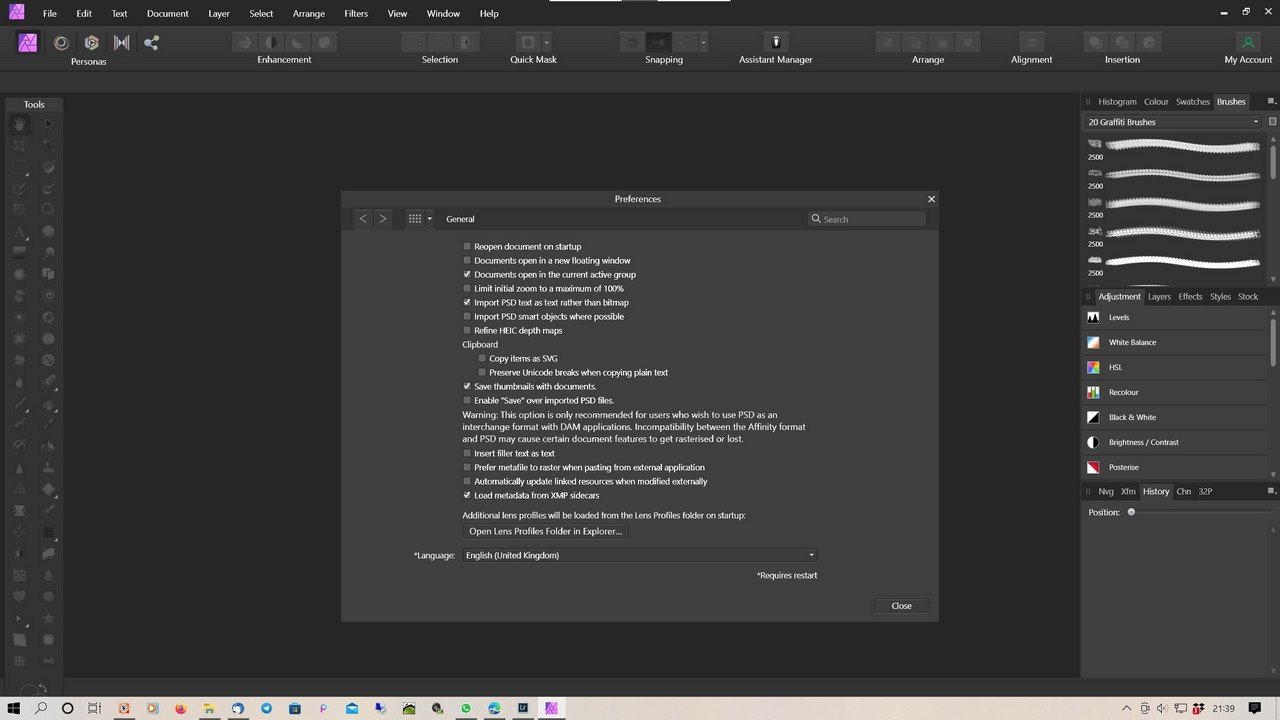Viewport: 1280px width, 720px height.
Task: Go back in Preferences navigation
Action: 363,218
